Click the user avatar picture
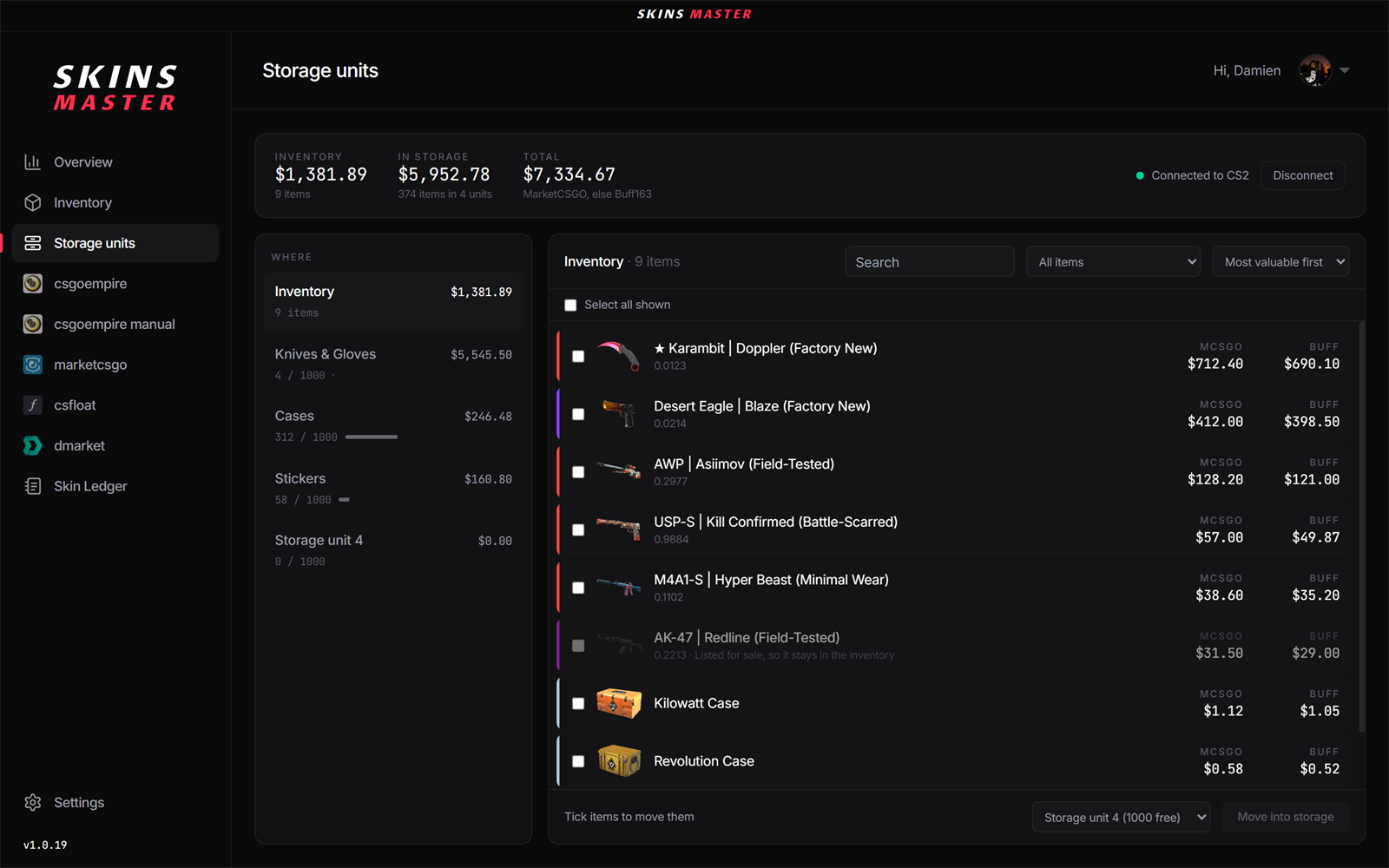 click(1315, 70)
